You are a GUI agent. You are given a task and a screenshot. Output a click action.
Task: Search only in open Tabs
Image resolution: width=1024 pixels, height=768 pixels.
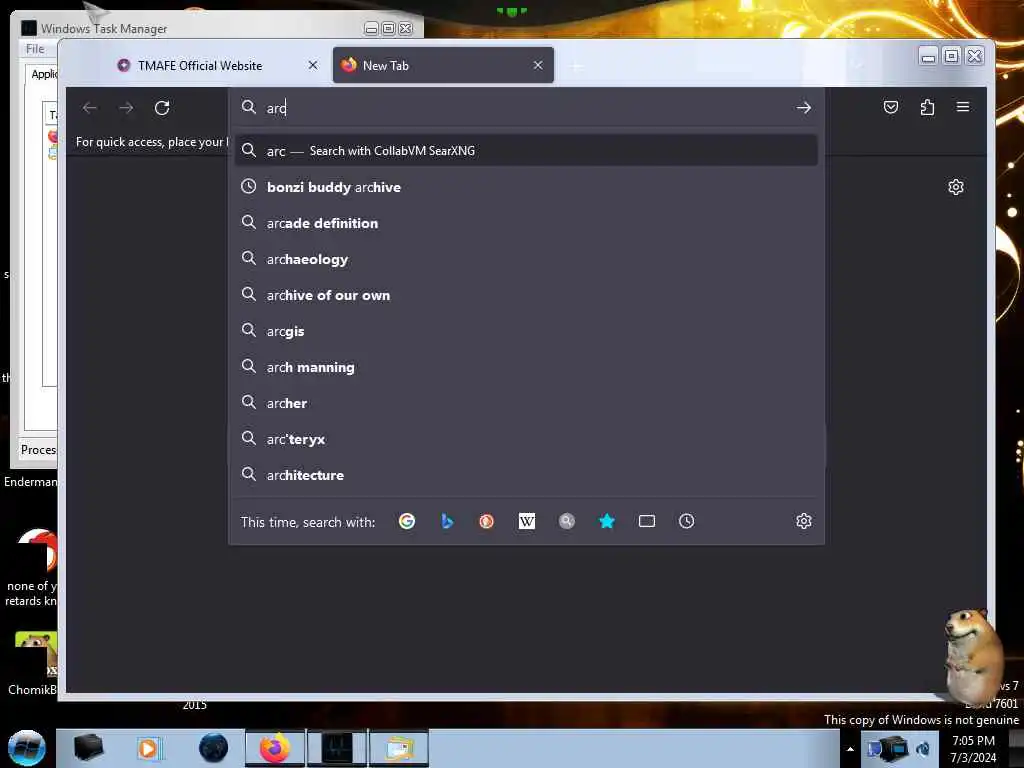coord(647,521)
